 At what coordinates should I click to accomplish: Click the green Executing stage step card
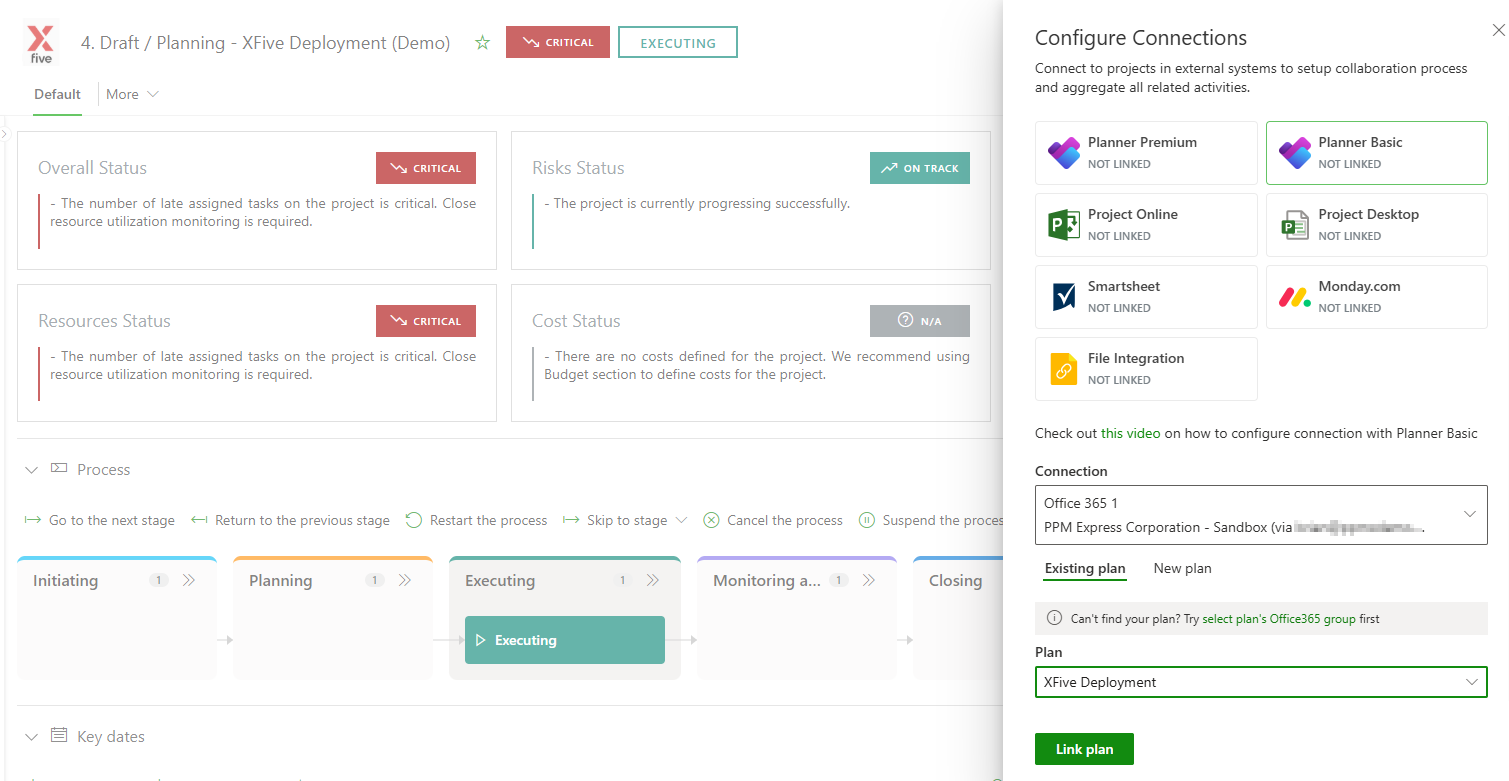(x=565, y=640)
